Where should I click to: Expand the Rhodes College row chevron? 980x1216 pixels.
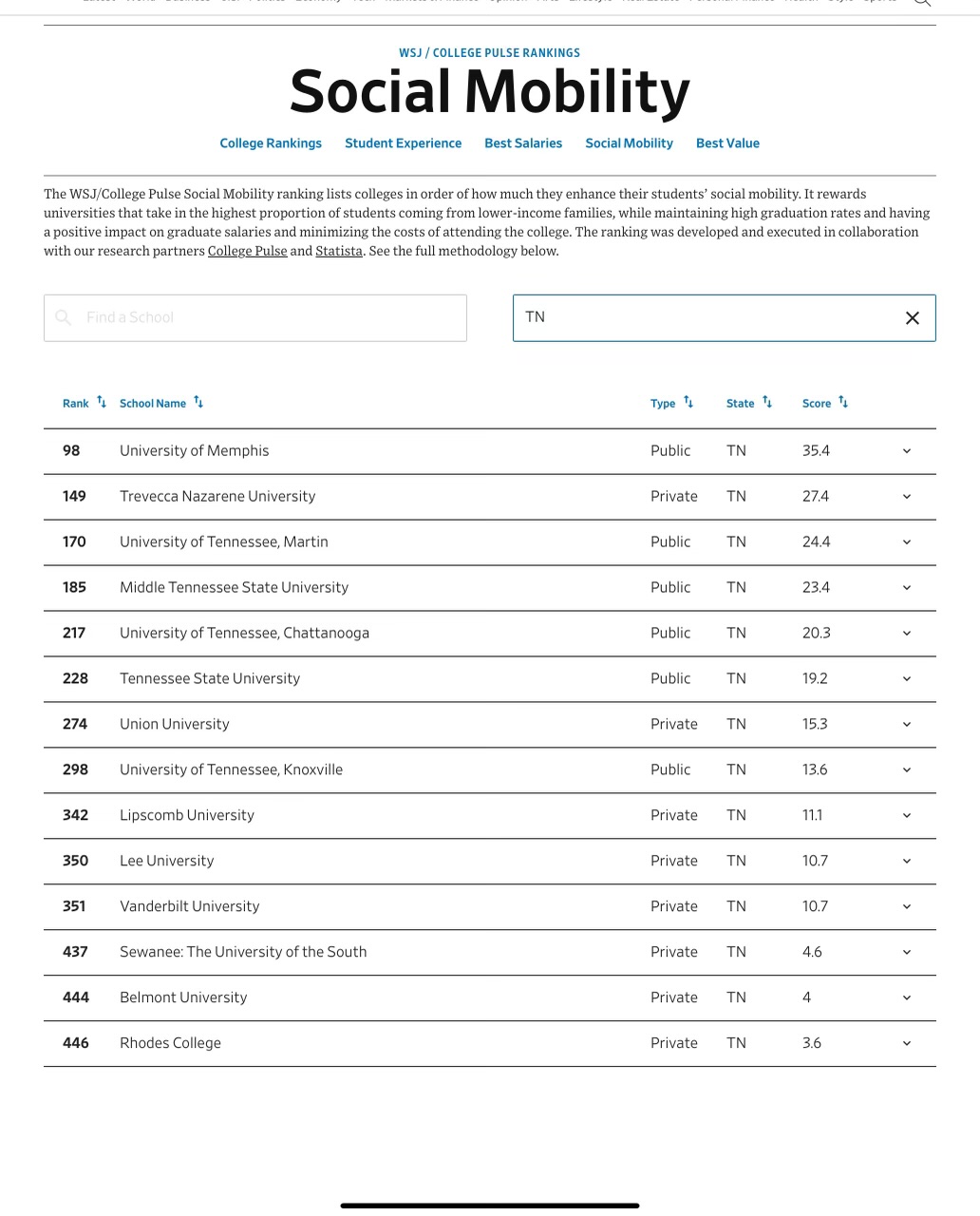[x=906, y=1044]
